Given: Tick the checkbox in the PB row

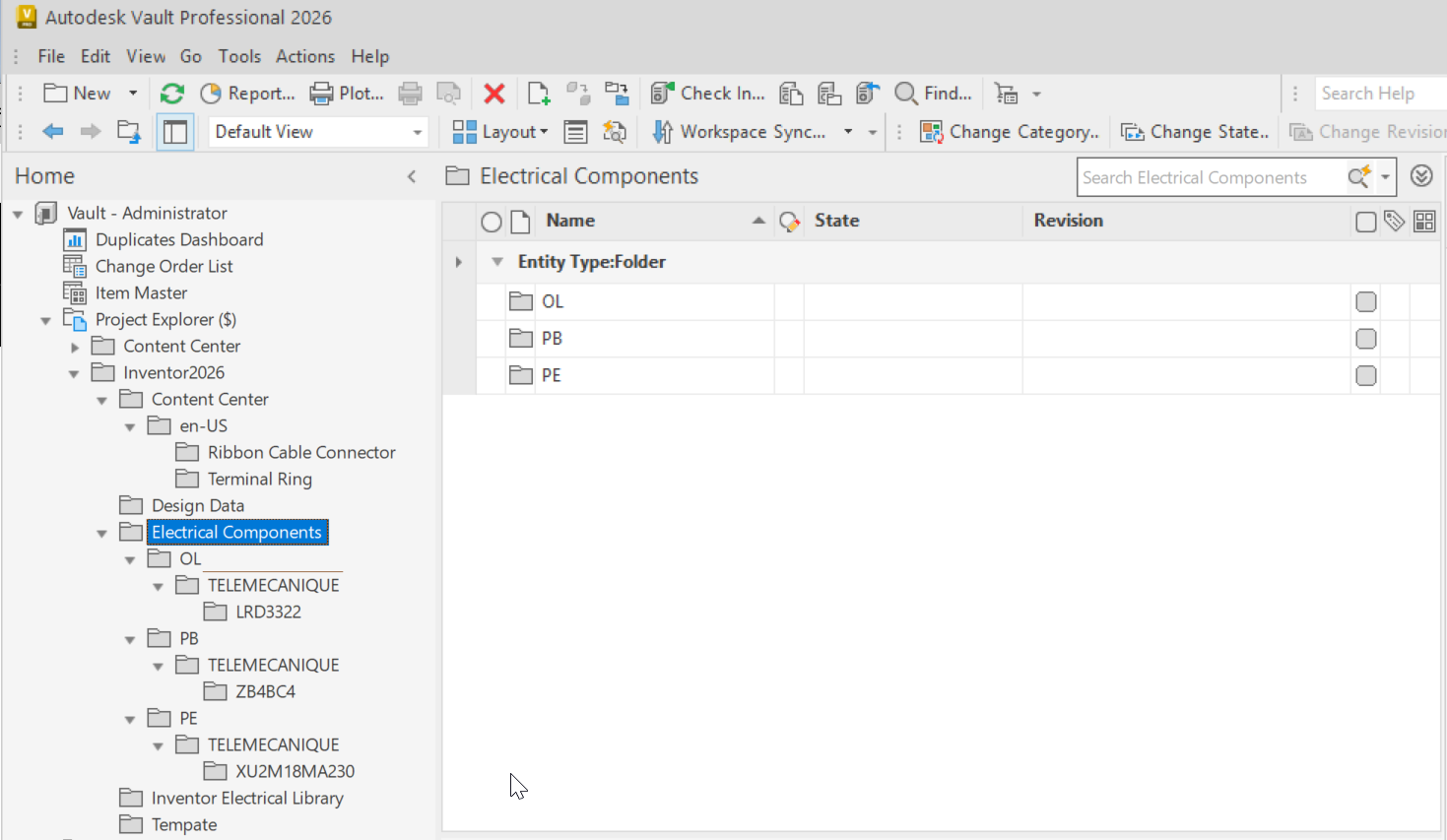Looking at the screenshot, I should [x=1365, y=339].
